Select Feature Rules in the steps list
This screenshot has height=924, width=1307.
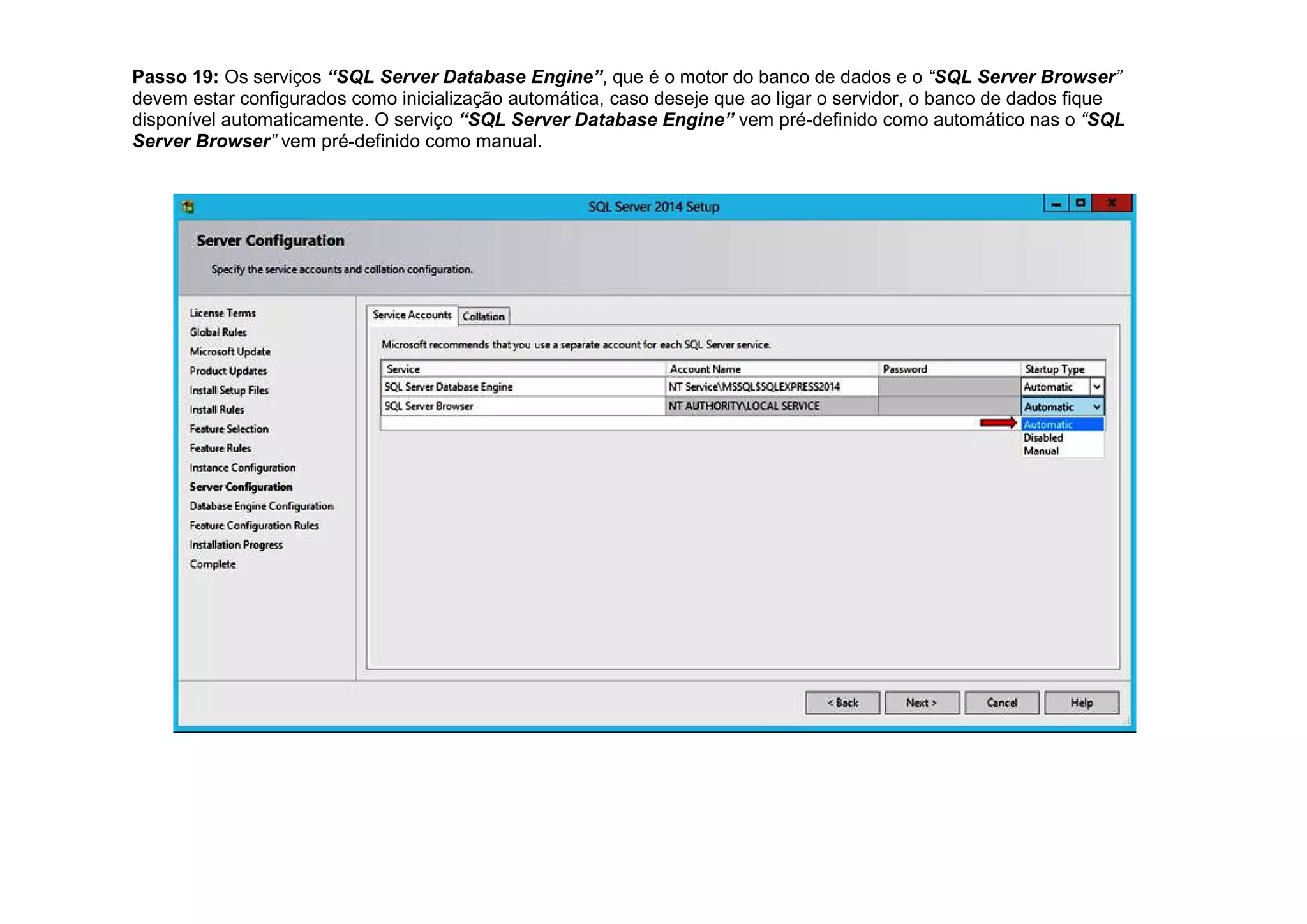pyautogui.click(x=220, y=448)
